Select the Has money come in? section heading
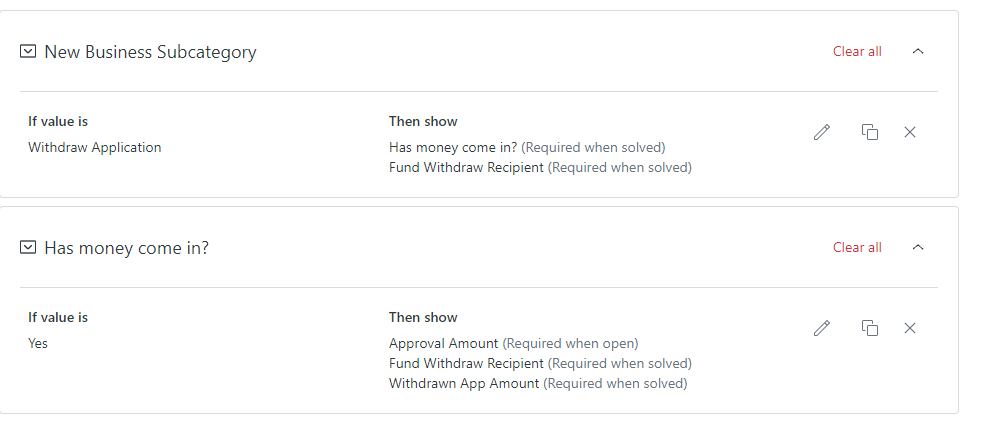The height and width of the screenshot is (428, 990). (x=126, y=248)
